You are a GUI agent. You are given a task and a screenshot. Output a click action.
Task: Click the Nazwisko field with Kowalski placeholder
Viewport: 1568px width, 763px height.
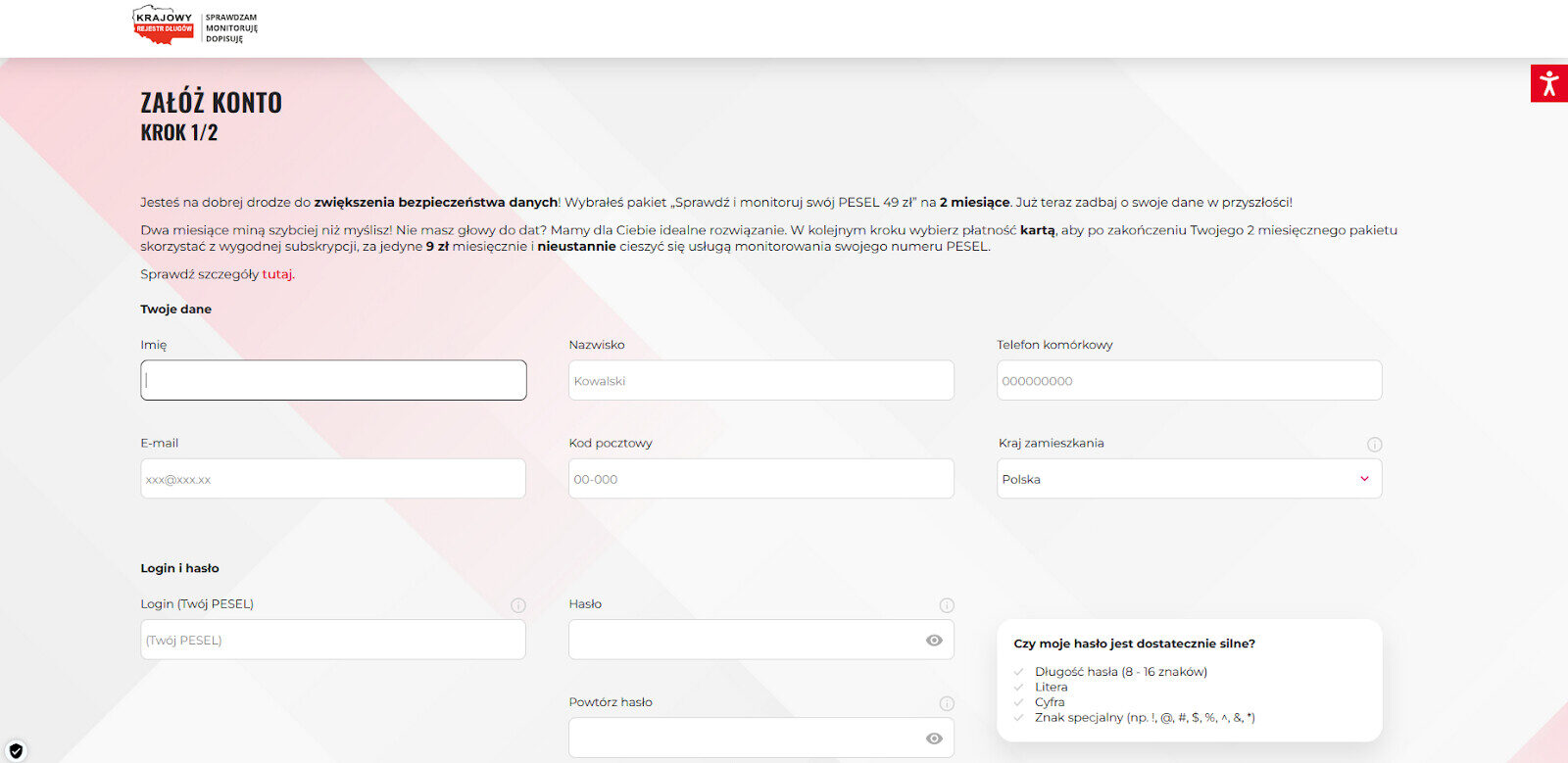pyautogui.click(x=760, y=380)
